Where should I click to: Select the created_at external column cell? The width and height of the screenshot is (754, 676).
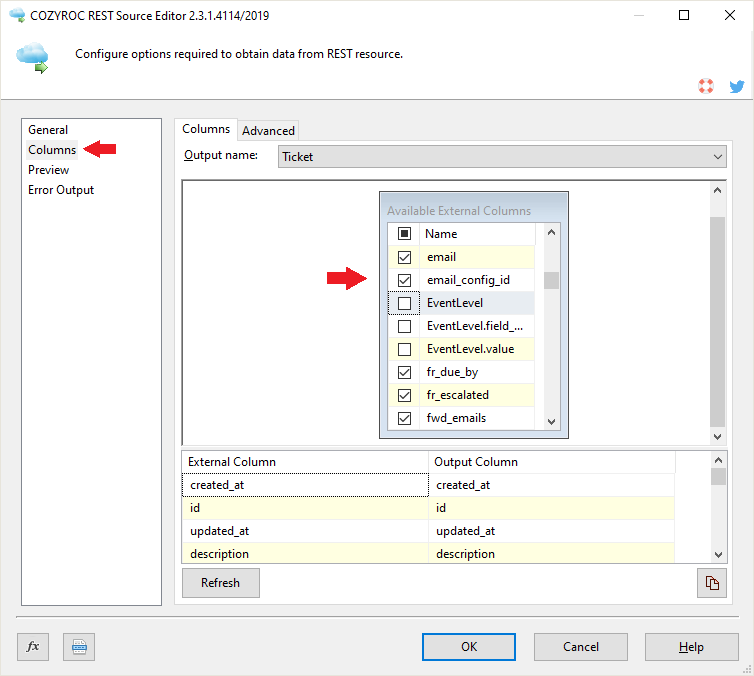point(305,485)
